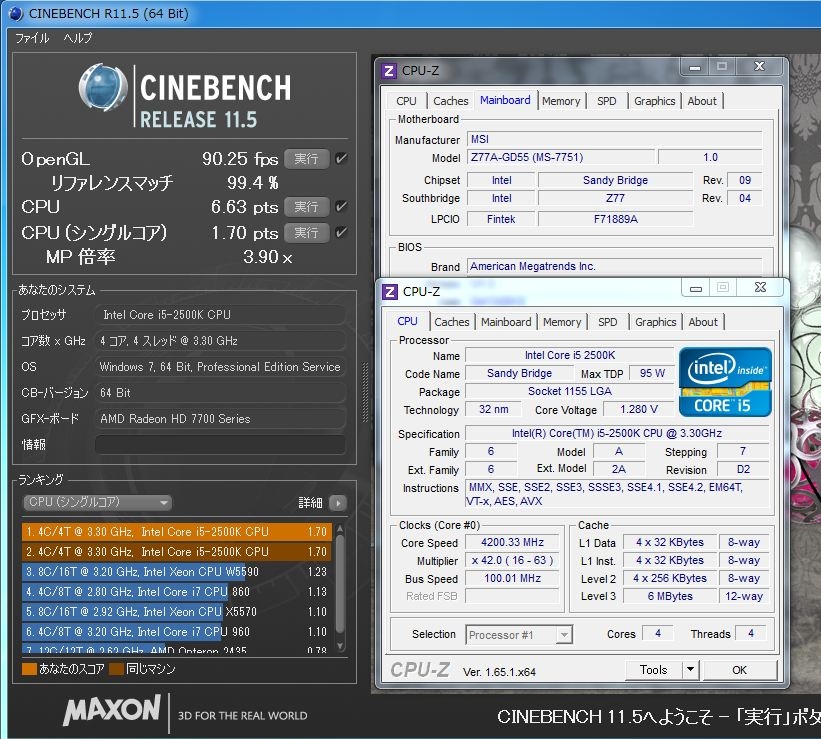The height and width of the screenshot is (739, 821).
Task: Run the CPU benchmark with 実行 button
Action: (x=306, y=206)
